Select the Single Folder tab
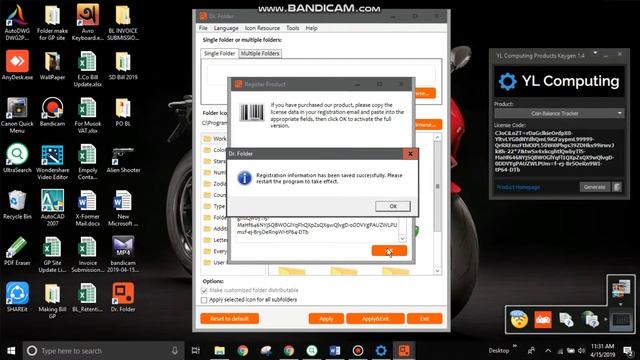This screenshot has height=360, width=640. tap(220, 53)
